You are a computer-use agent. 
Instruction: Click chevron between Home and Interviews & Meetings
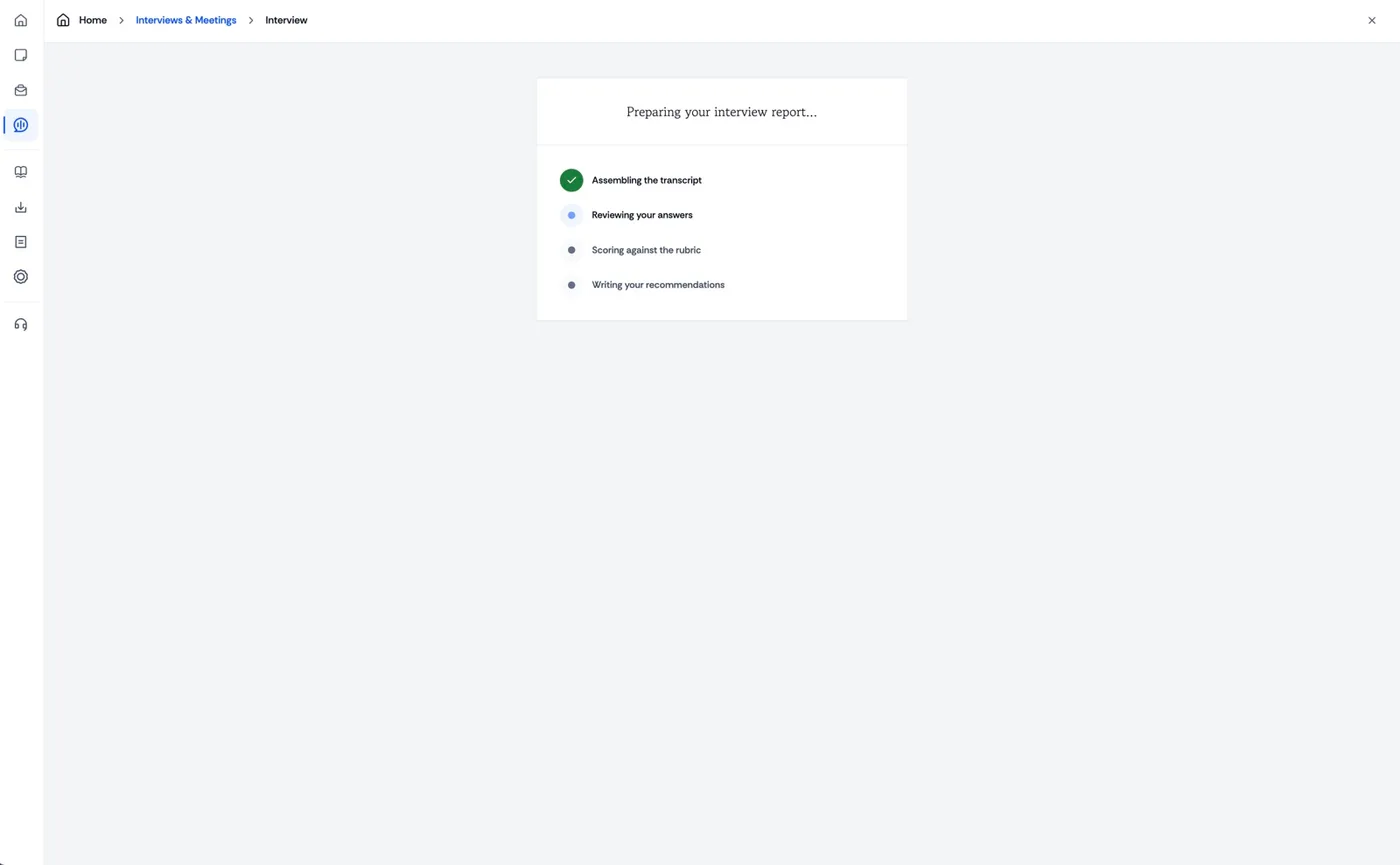point(121,20)
